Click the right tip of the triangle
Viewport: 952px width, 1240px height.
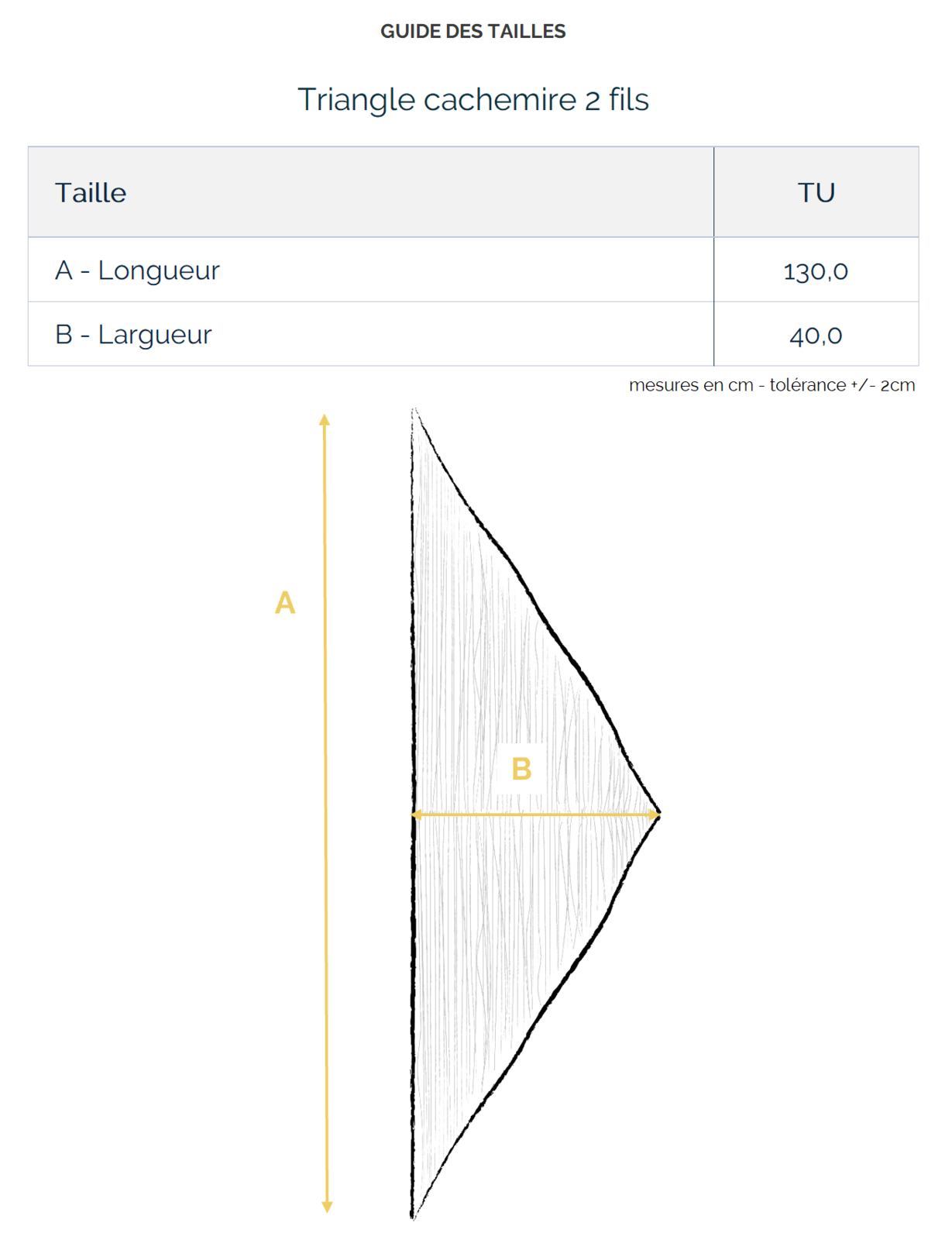coord(658,814)
